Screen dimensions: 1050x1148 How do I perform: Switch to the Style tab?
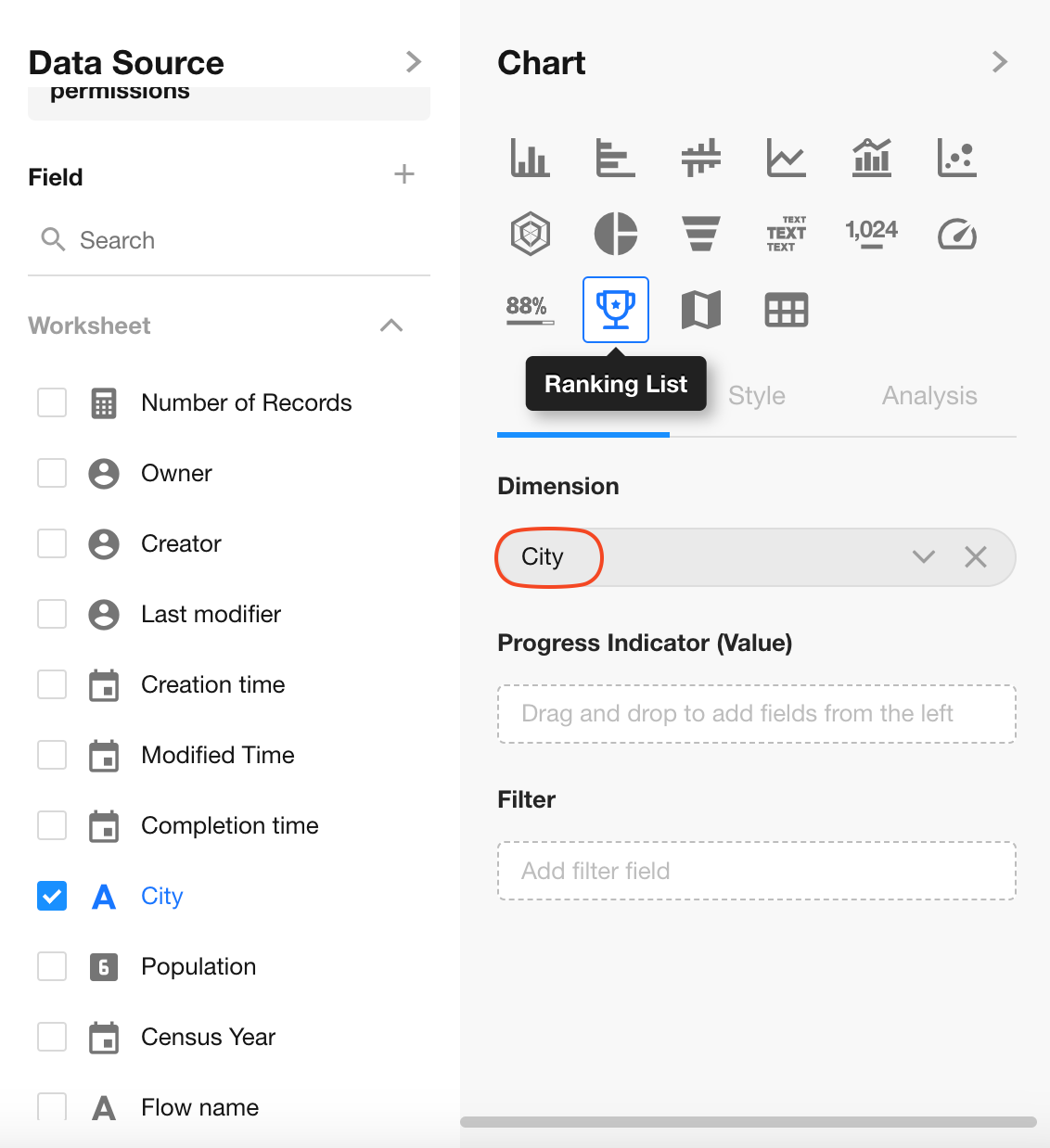[x=756, y=396]
